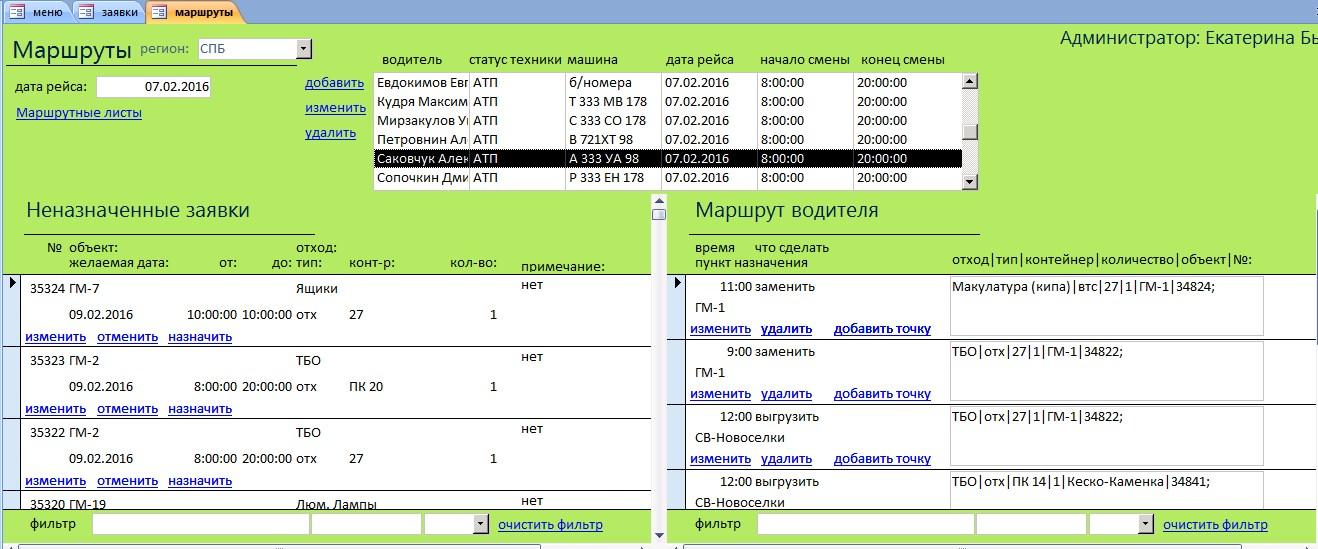
Task: Click отменить for request 35324
Action: 127,337
